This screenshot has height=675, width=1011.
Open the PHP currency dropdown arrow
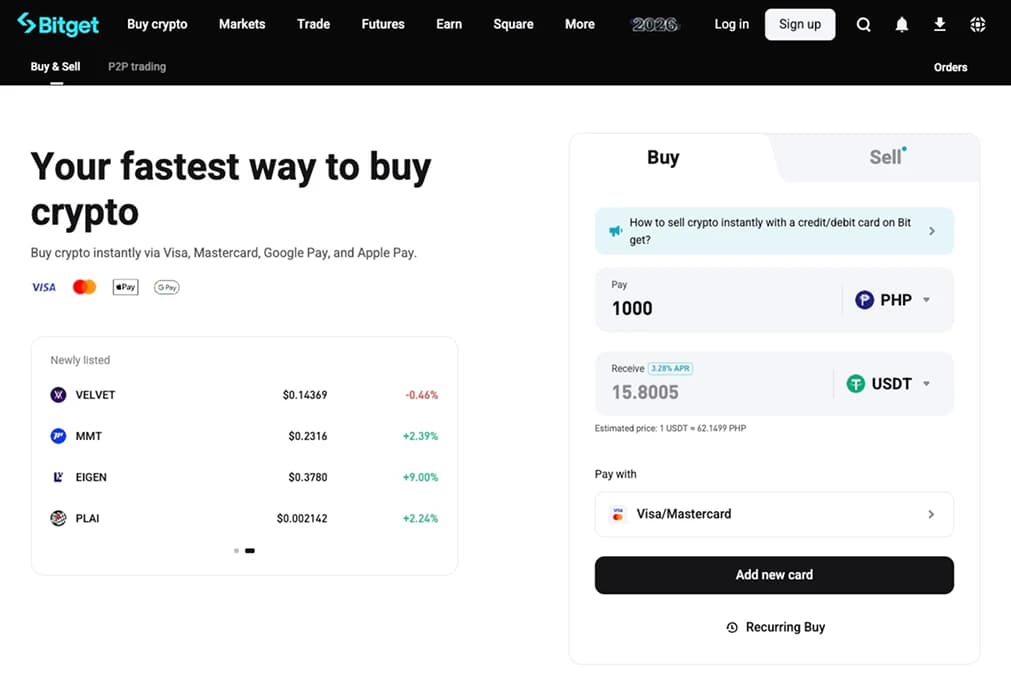pyautogui.click(x=927, y=300)
